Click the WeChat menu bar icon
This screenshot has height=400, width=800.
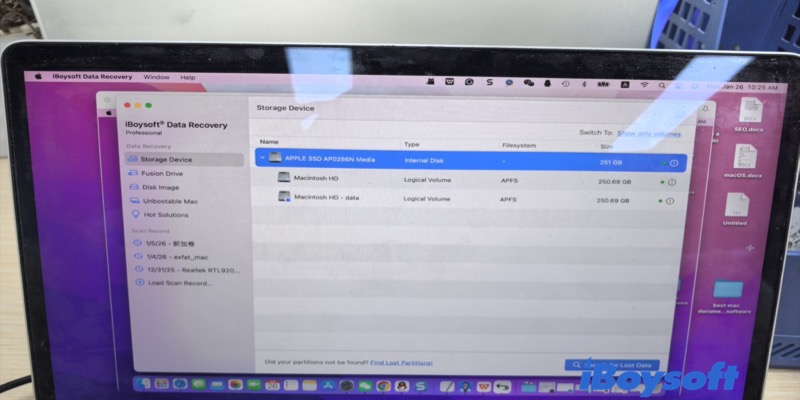click(529, 83)
